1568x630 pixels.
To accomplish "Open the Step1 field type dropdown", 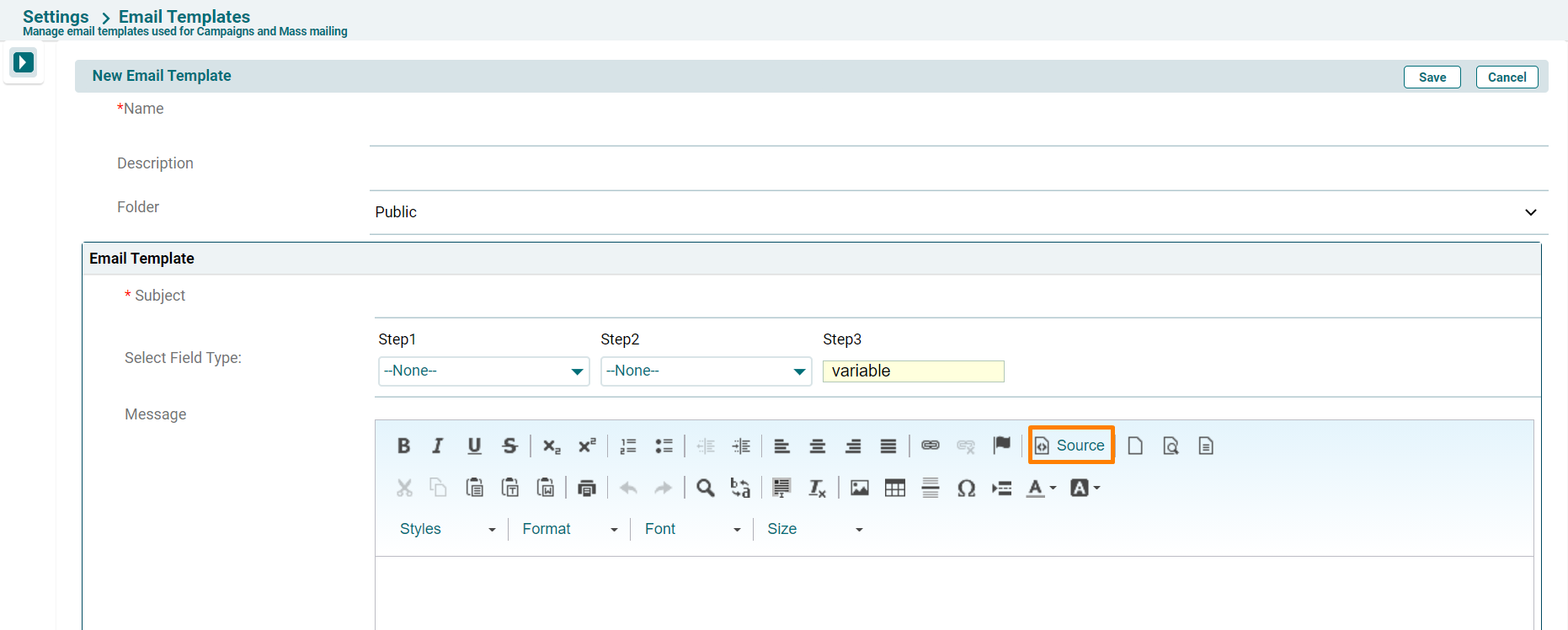I will (483, 371).
